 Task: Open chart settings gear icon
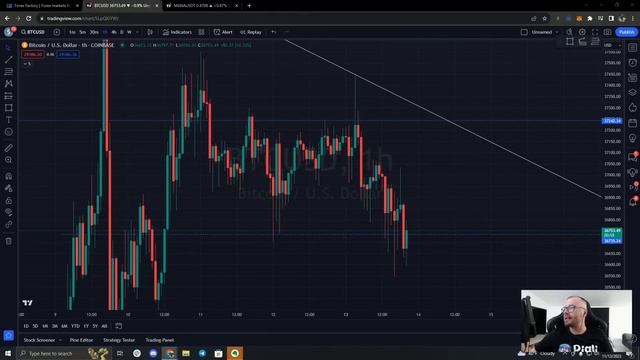click(x=582, y=32)
